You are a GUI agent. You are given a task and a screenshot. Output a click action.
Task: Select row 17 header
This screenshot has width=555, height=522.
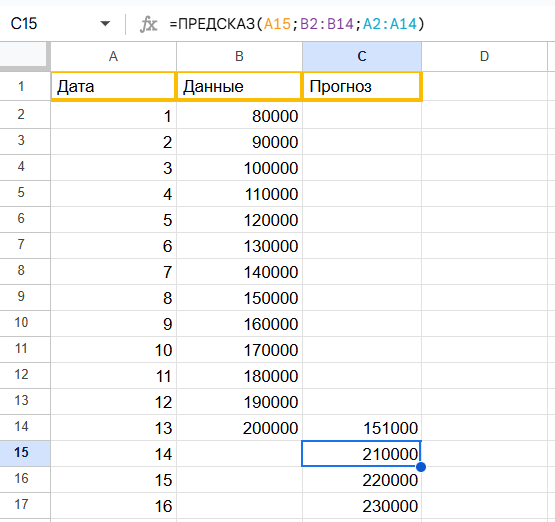21,505
